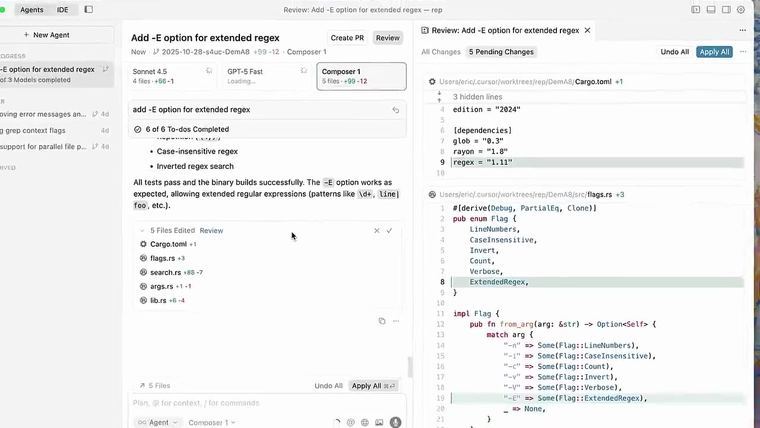
Task: Click the image attach icon in chat input
Action: [x=379, y=423]
